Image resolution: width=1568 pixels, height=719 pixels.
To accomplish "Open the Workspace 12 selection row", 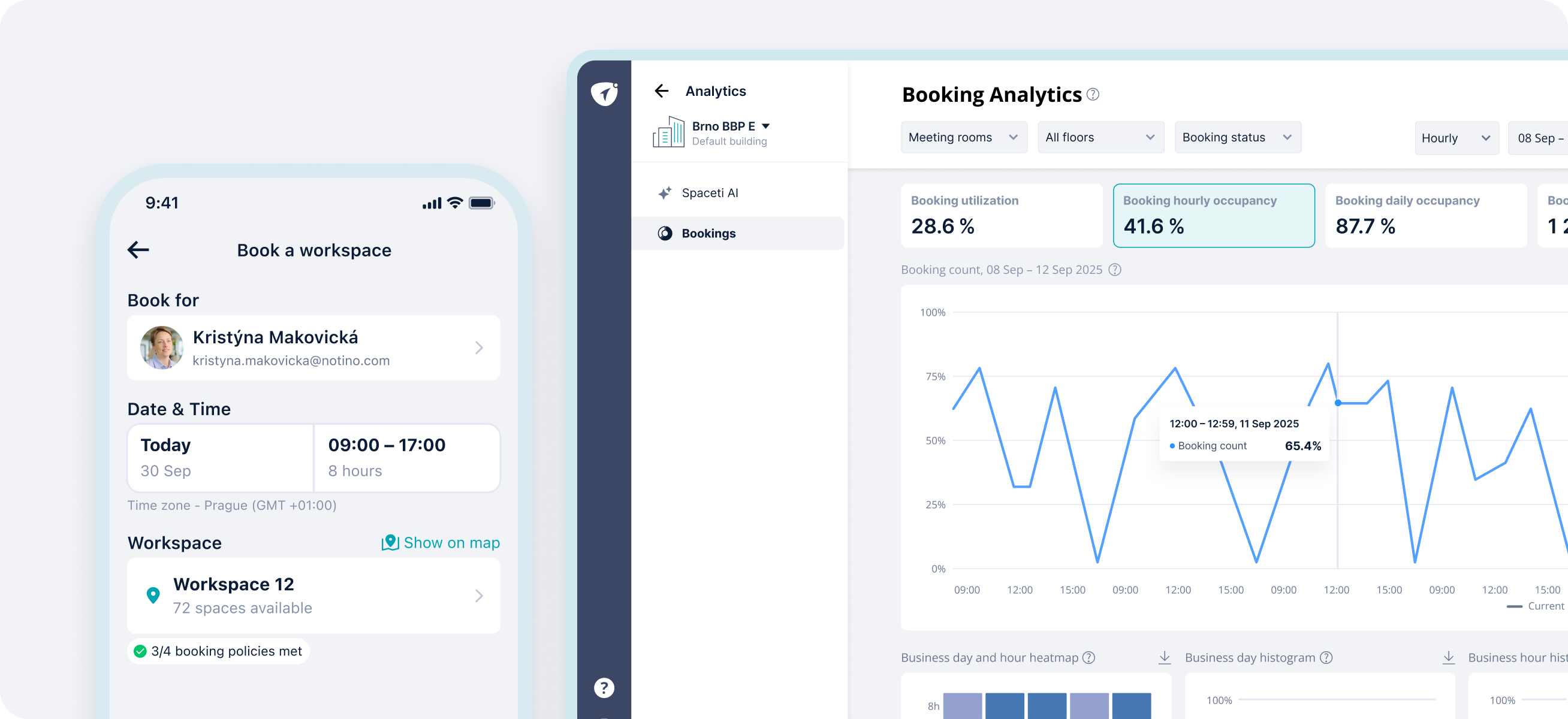I will (313, 596).
